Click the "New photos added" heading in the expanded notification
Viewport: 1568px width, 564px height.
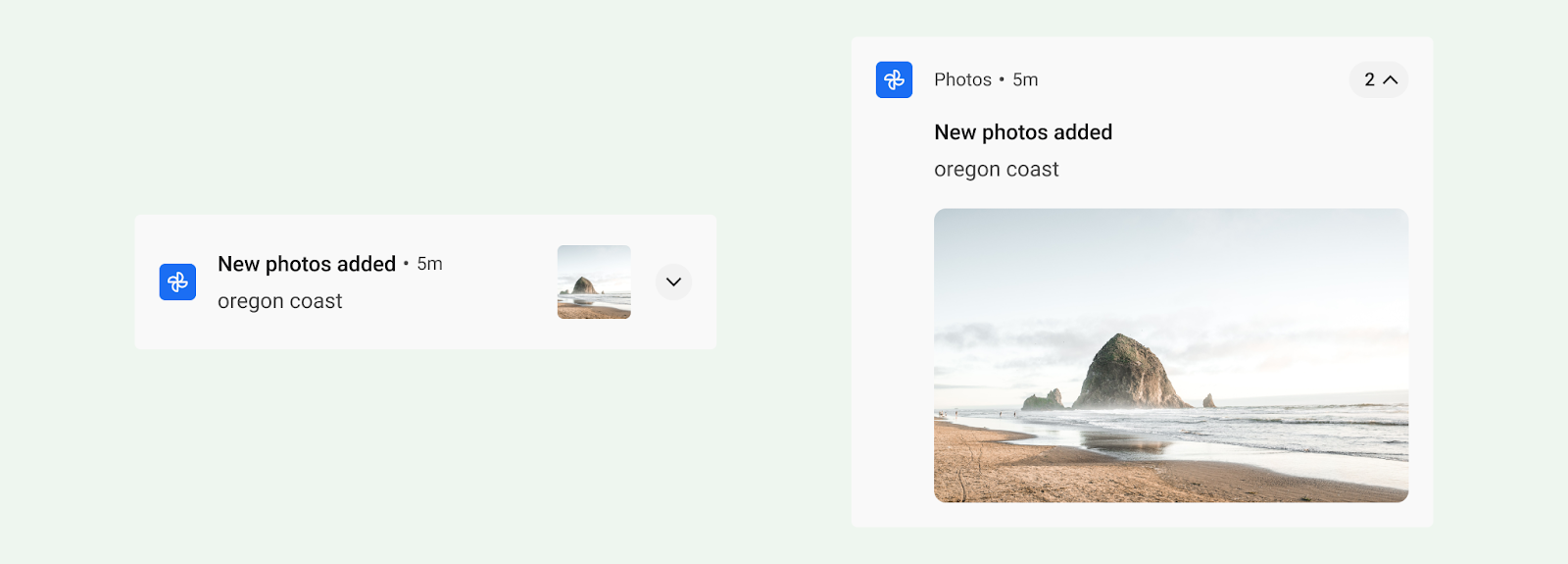(x=1022, y=132)
